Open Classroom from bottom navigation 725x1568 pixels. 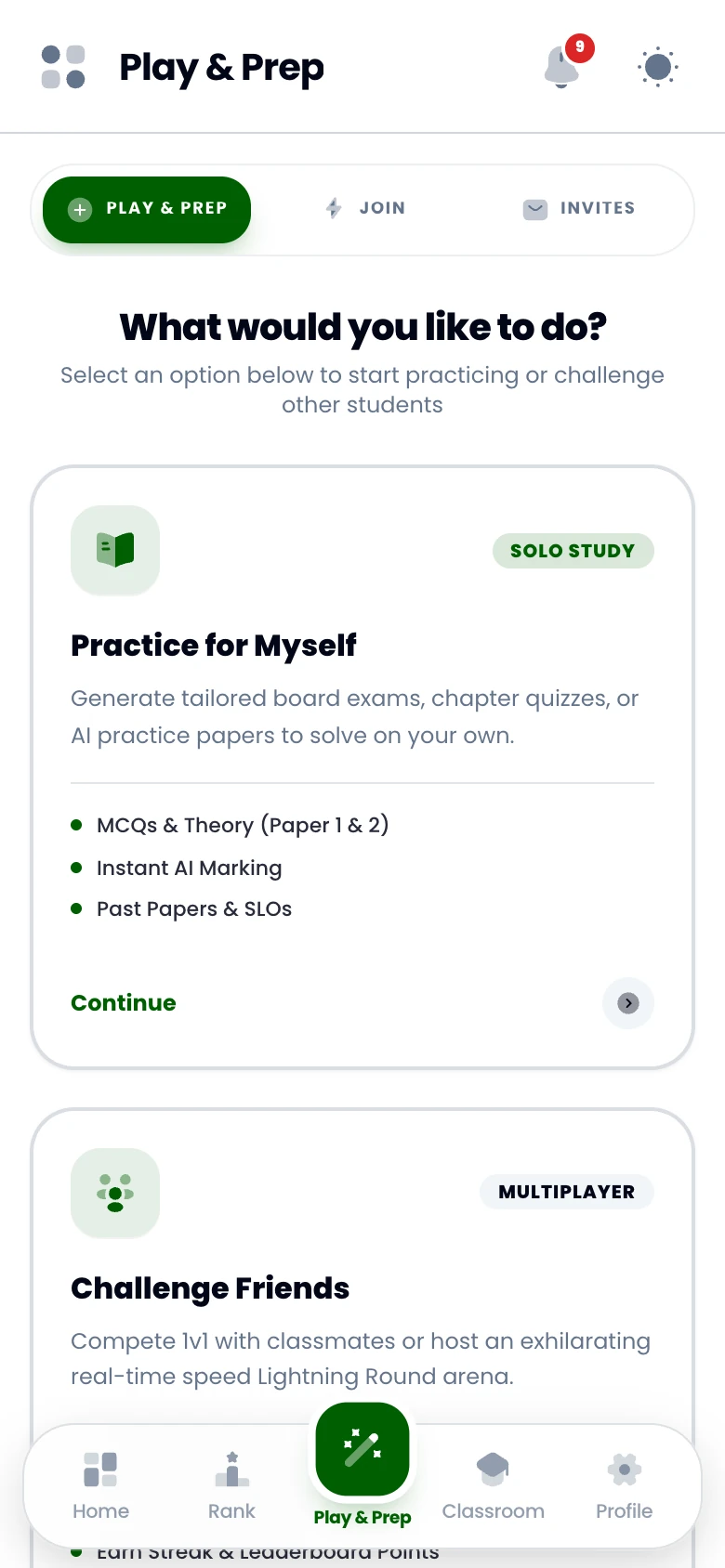tap(494, 1486)
